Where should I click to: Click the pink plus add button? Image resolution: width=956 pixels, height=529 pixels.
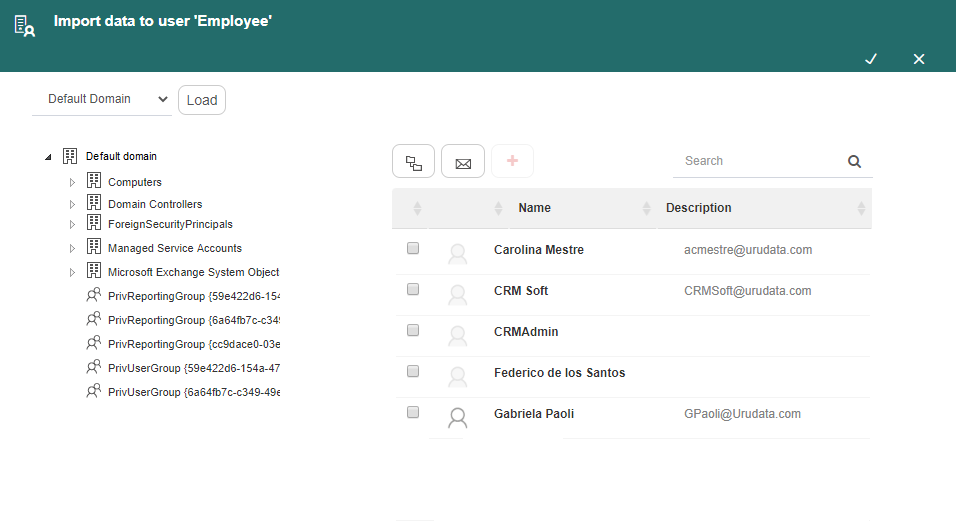click(512, 161)
